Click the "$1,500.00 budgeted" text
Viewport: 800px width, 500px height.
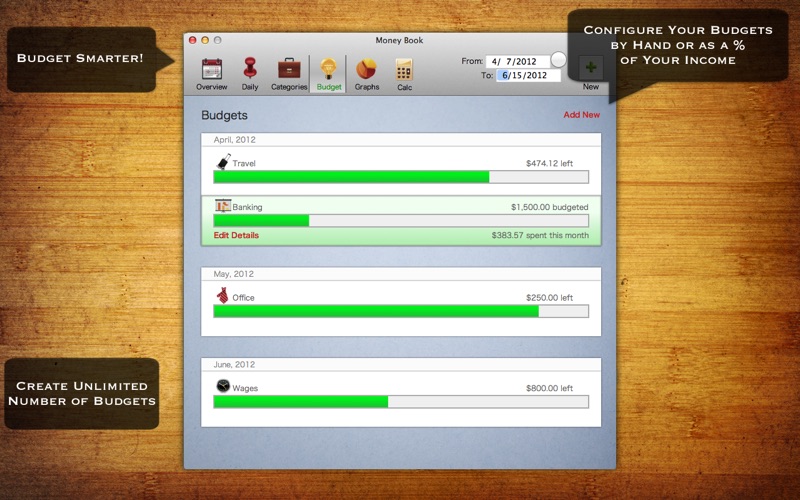pyautogui.click(x=549, y=207)
